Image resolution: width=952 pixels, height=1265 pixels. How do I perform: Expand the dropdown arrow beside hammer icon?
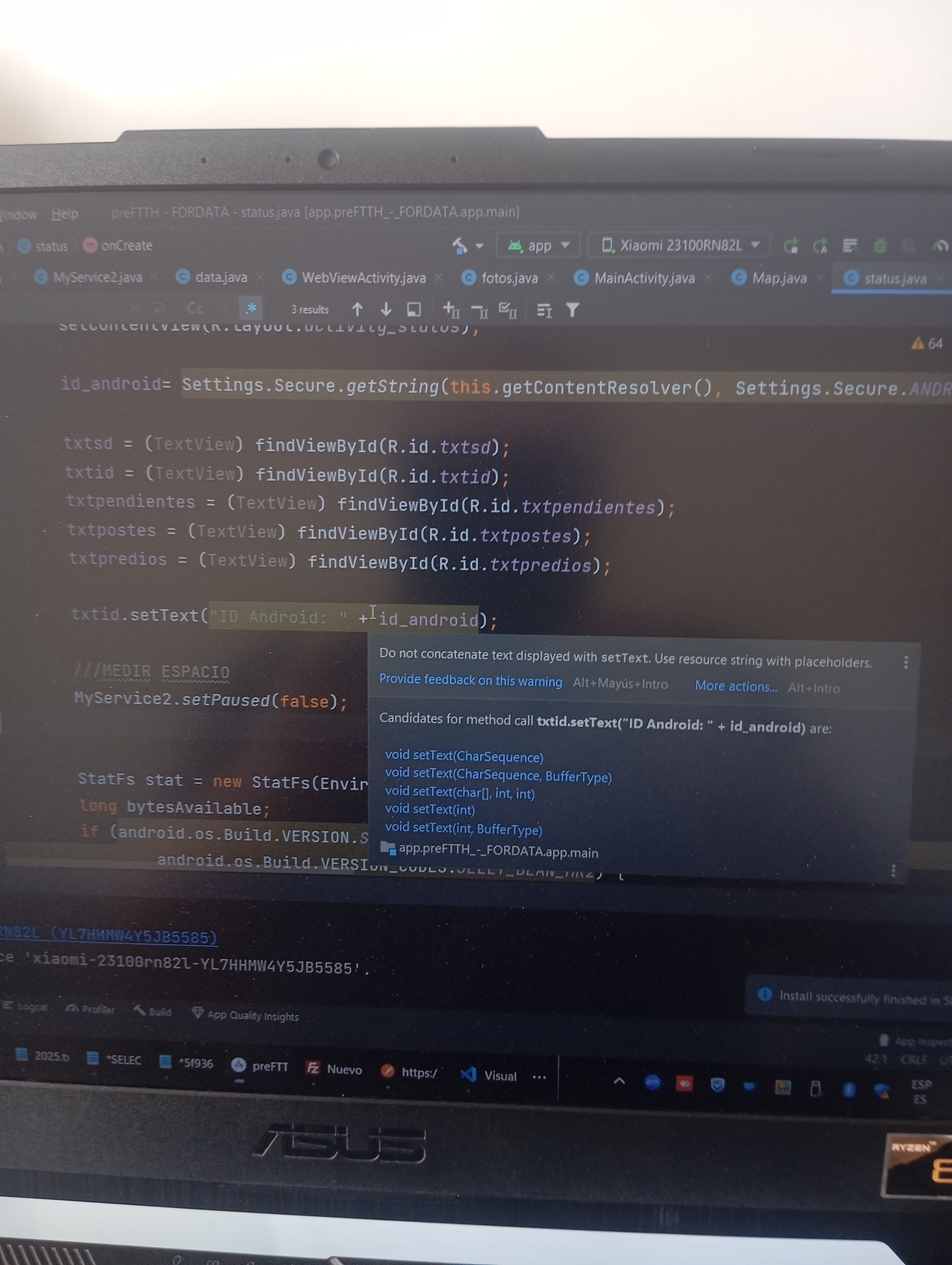point(479,246)
